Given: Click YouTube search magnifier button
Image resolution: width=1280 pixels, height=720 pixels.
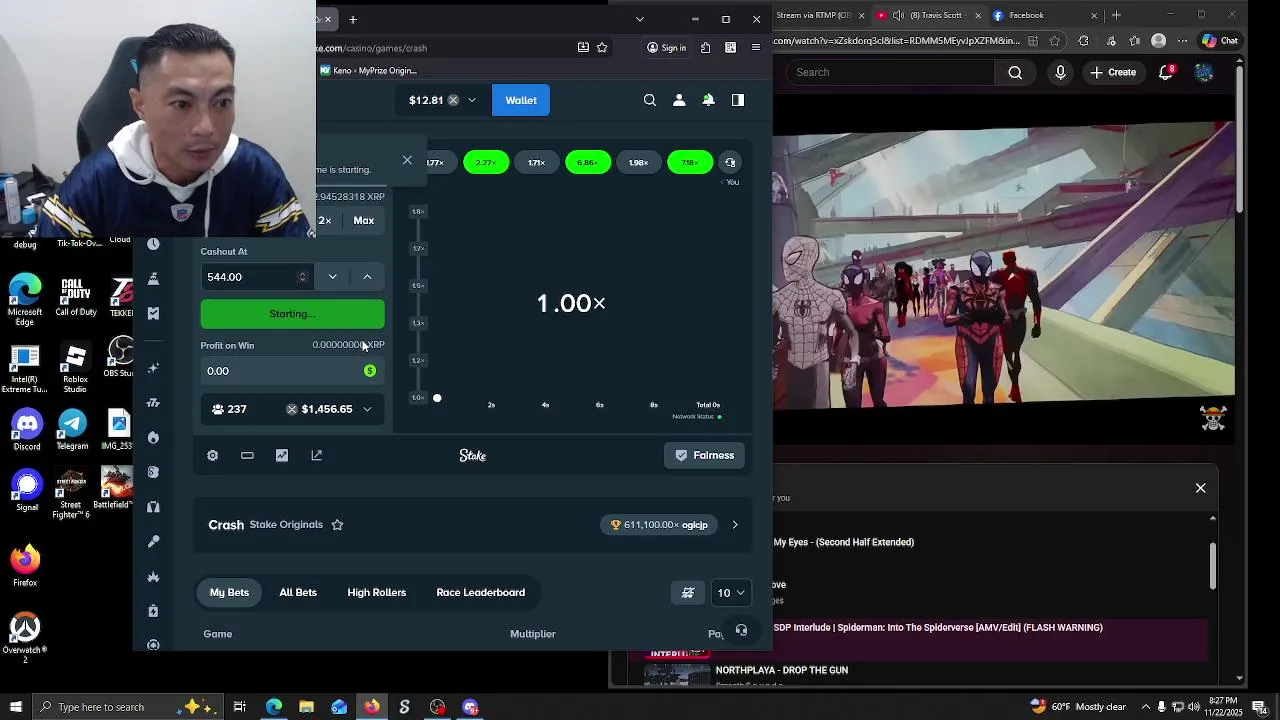Looking at the screenshot, I should [x=1015, y=72].
